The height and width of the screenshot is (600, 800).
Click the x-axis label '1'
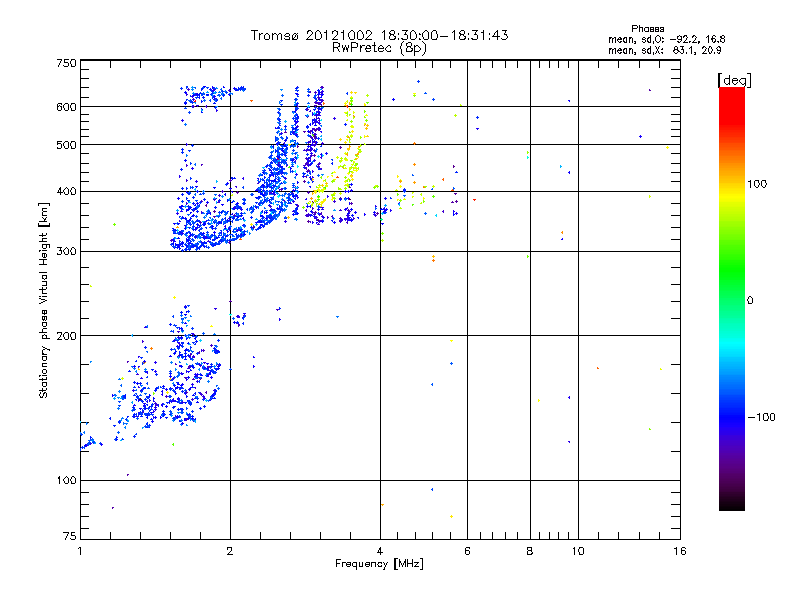80,551
